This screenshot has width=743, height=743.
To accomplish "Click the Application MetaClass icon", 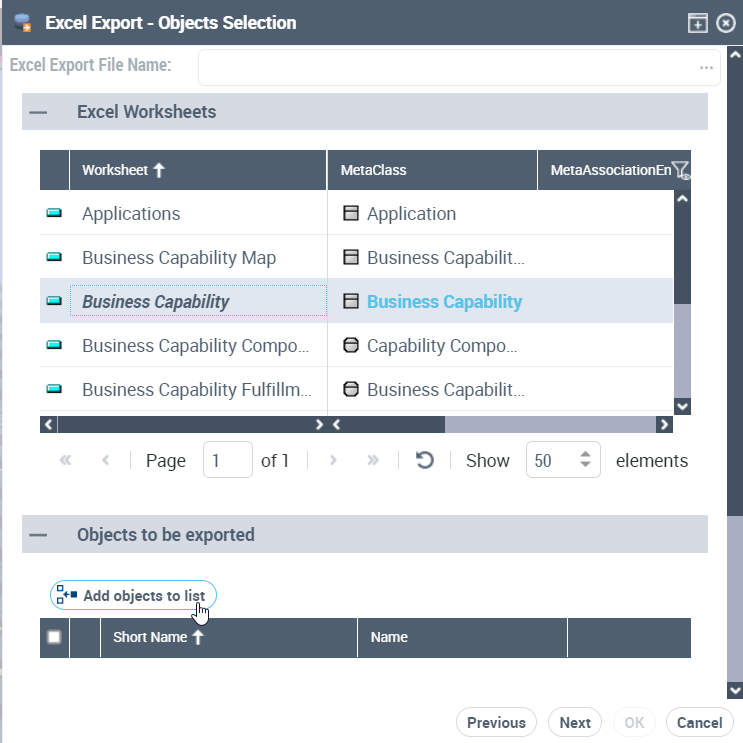I will tap(351, 213).
